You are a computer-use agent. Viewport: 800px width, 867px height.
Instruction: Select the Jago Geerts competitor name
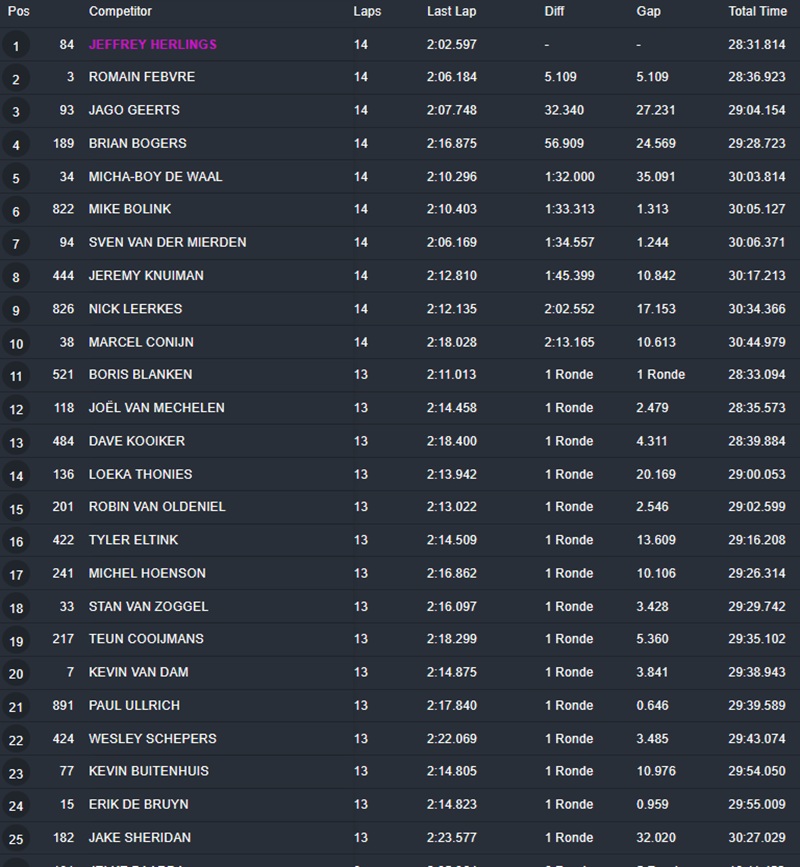(134, 110)
